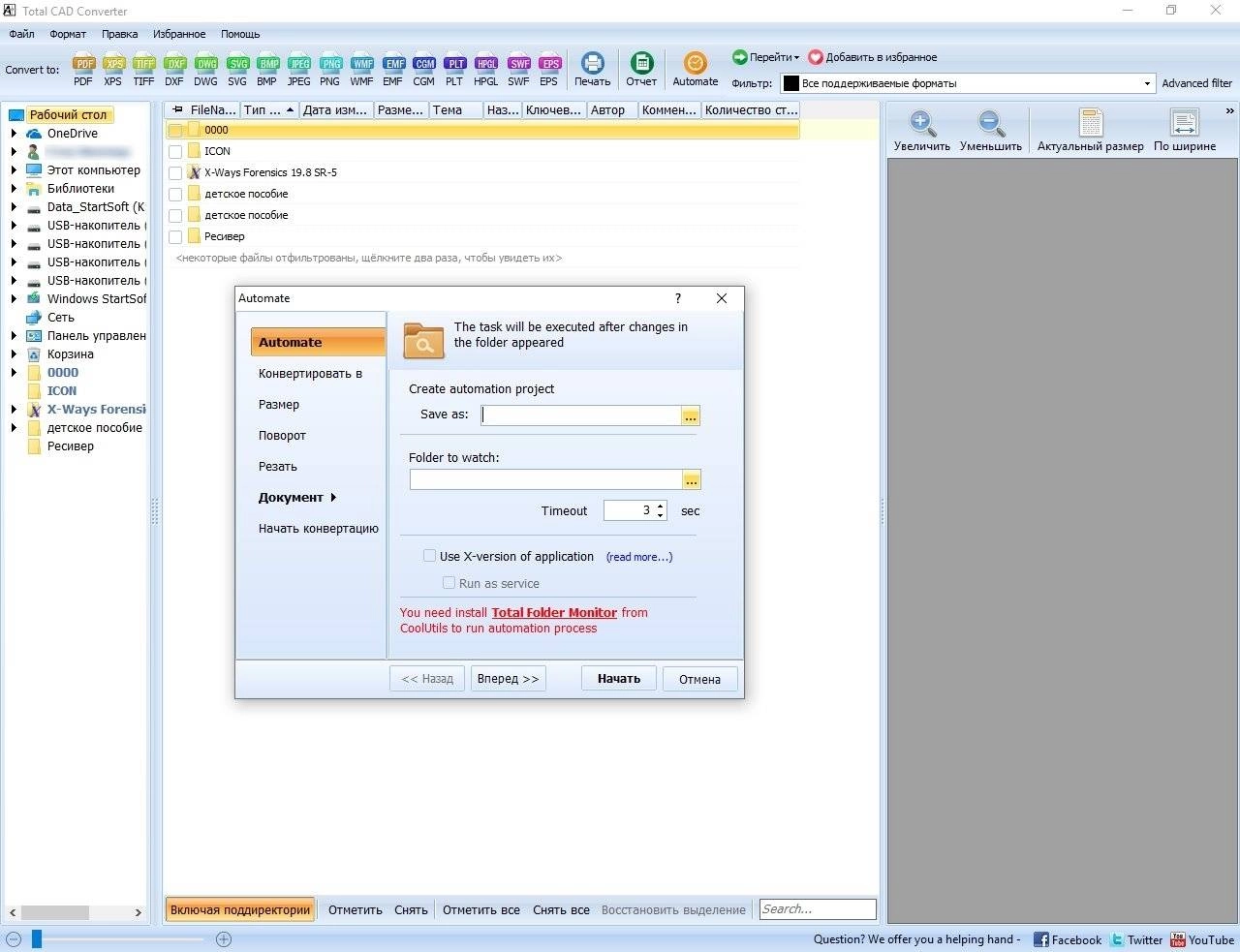Image resolution: width=1240 pixels, height=952 pixels.
Task: Select the PLT format icon
Action: click(454, 69)
